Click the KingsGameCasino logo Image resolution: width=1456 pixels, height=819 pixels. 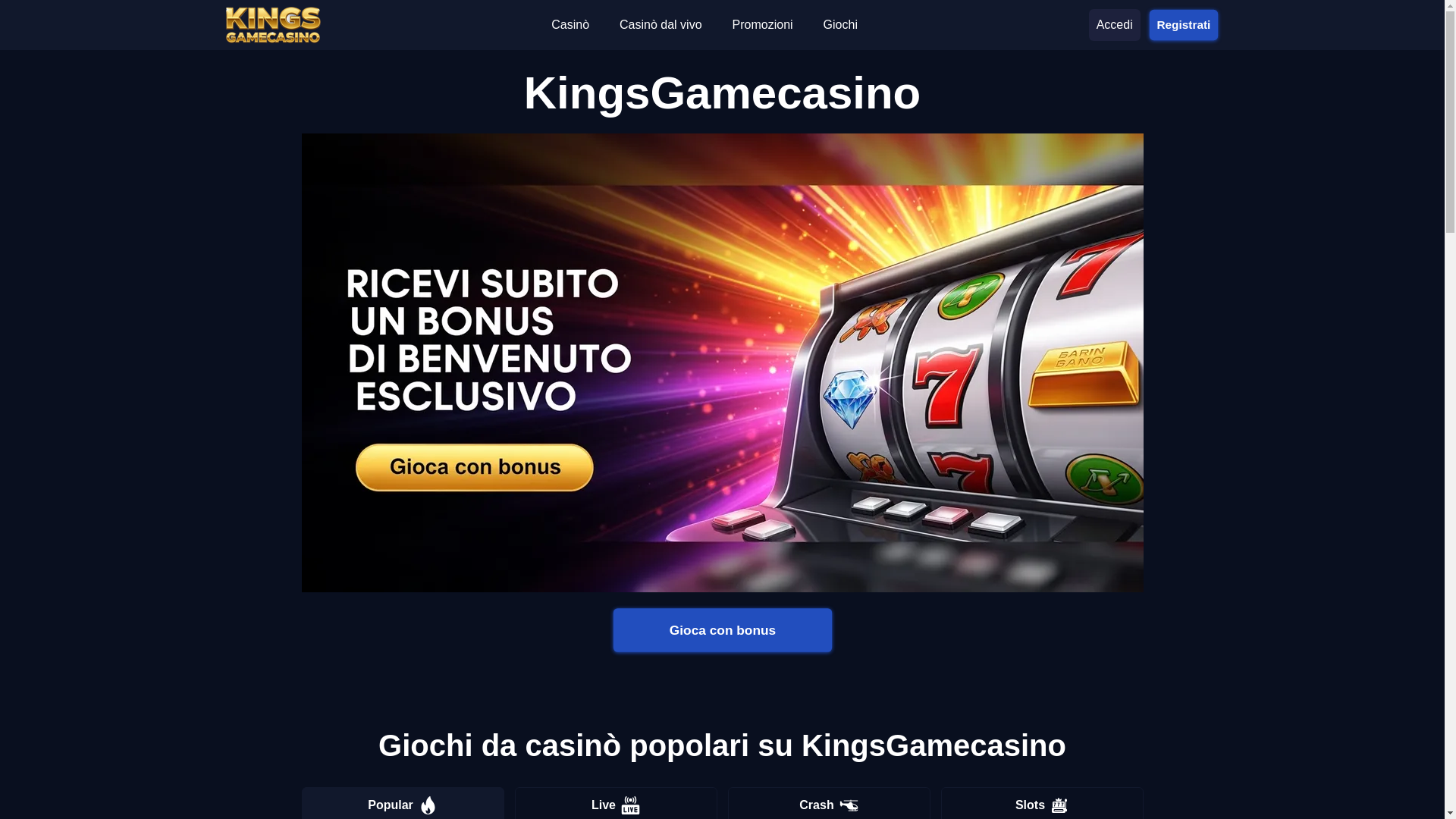tap(273, 25)
